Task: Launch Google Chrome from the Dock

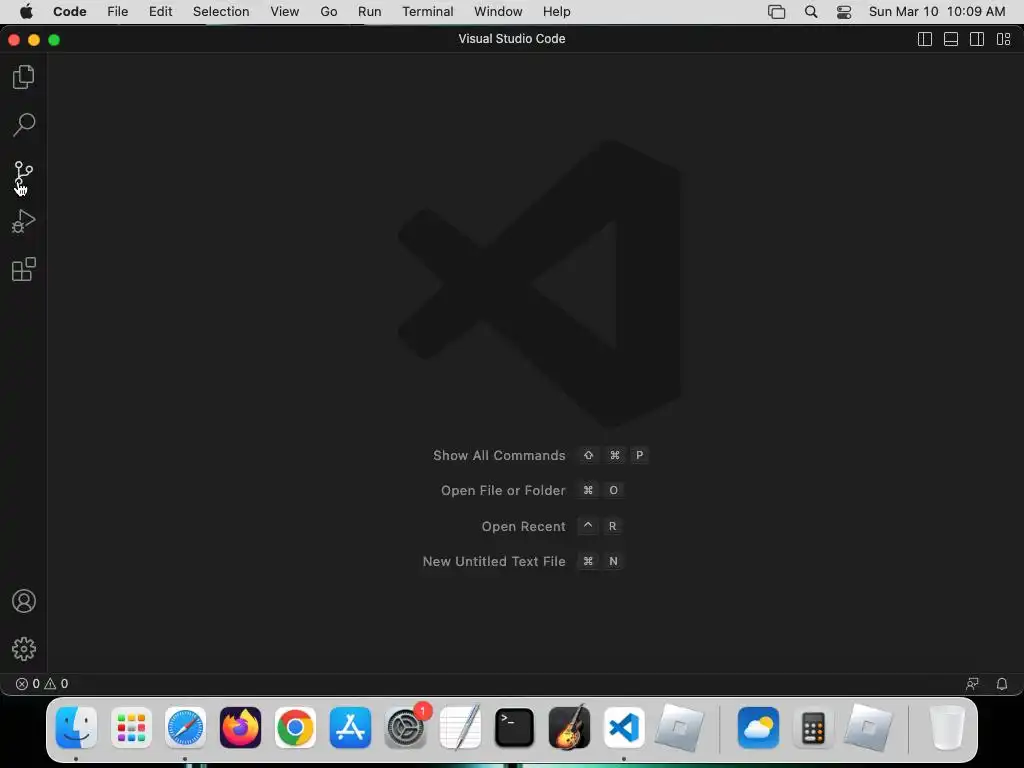Action: coord(295,728)
